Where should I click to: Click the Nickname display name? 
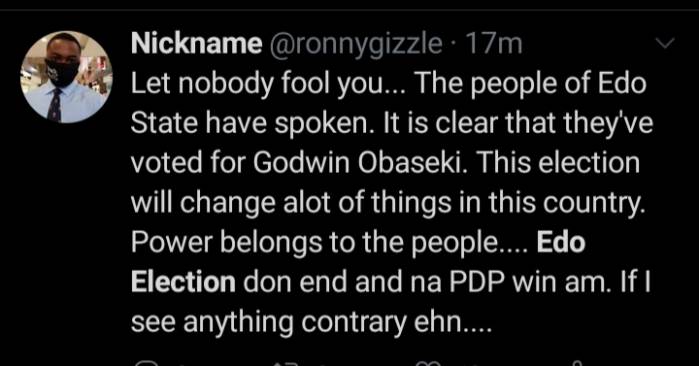tap(197, 44)
